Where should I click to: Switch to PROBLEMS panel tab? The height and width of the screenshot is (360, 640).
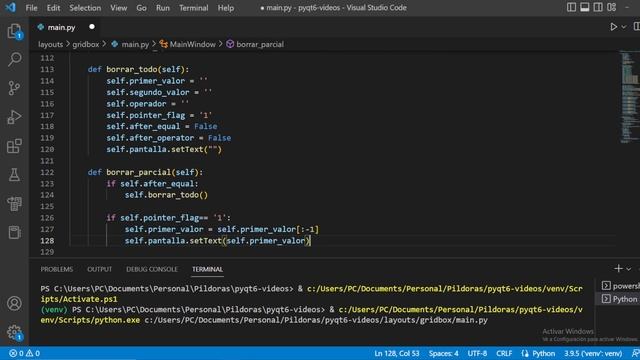57,269
